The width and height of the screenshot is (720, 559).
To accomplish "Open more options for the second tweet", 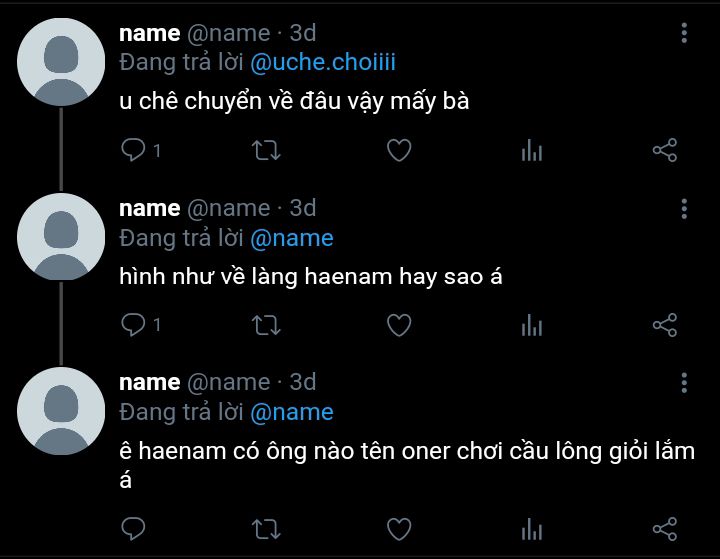I will click(684, 209).
